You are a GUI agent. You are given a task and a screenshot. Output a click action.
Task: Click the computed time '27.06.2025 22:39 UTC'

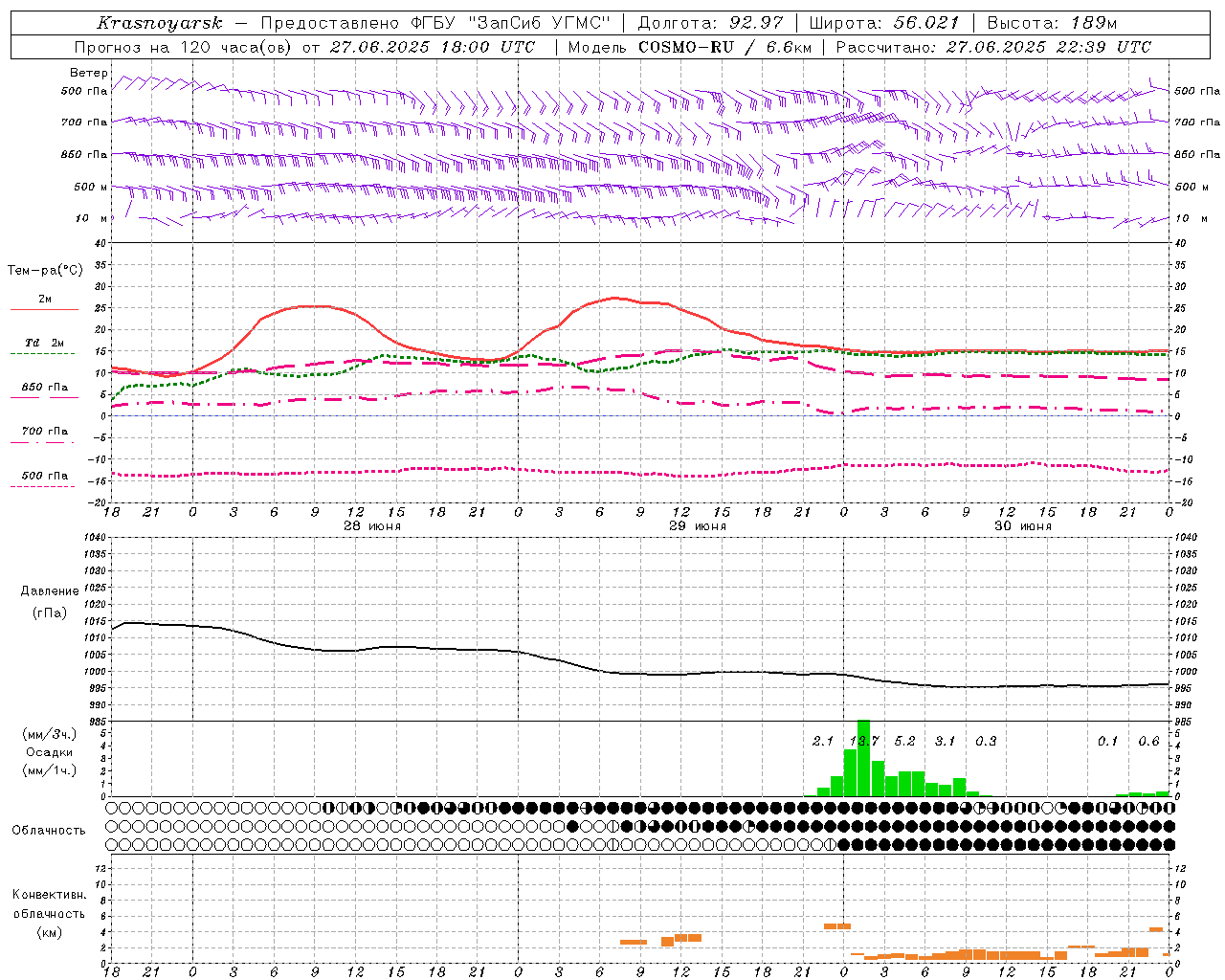click(x=1049, y=47)
